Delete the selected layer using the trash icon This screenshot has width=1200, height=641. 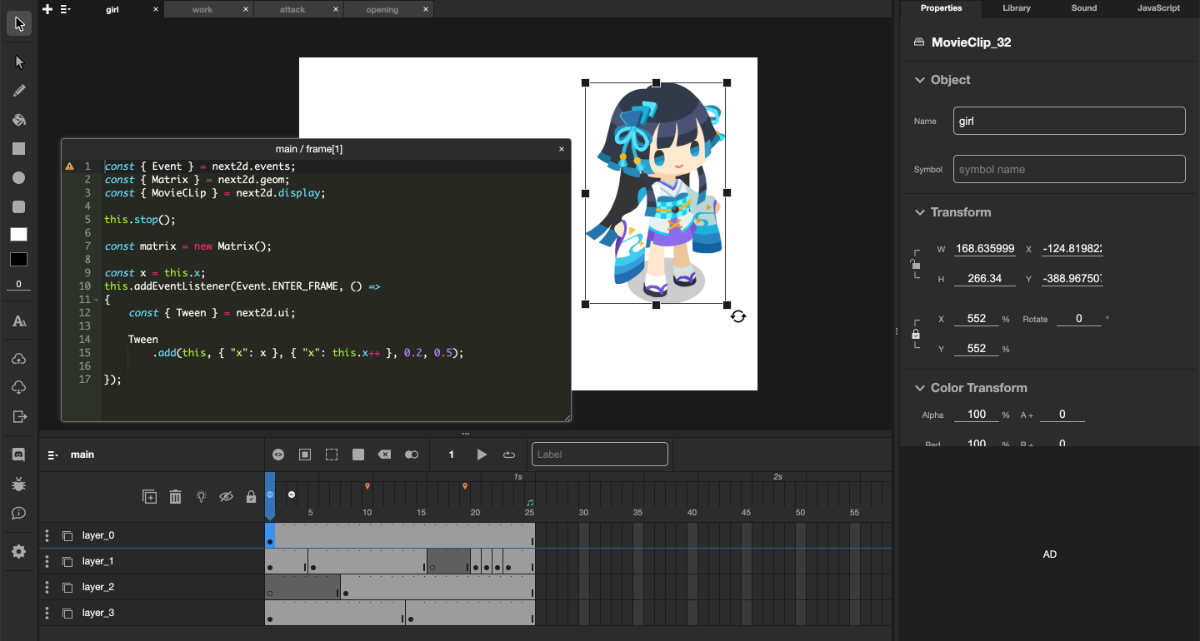pyautogui.click(x=175, y=496)
